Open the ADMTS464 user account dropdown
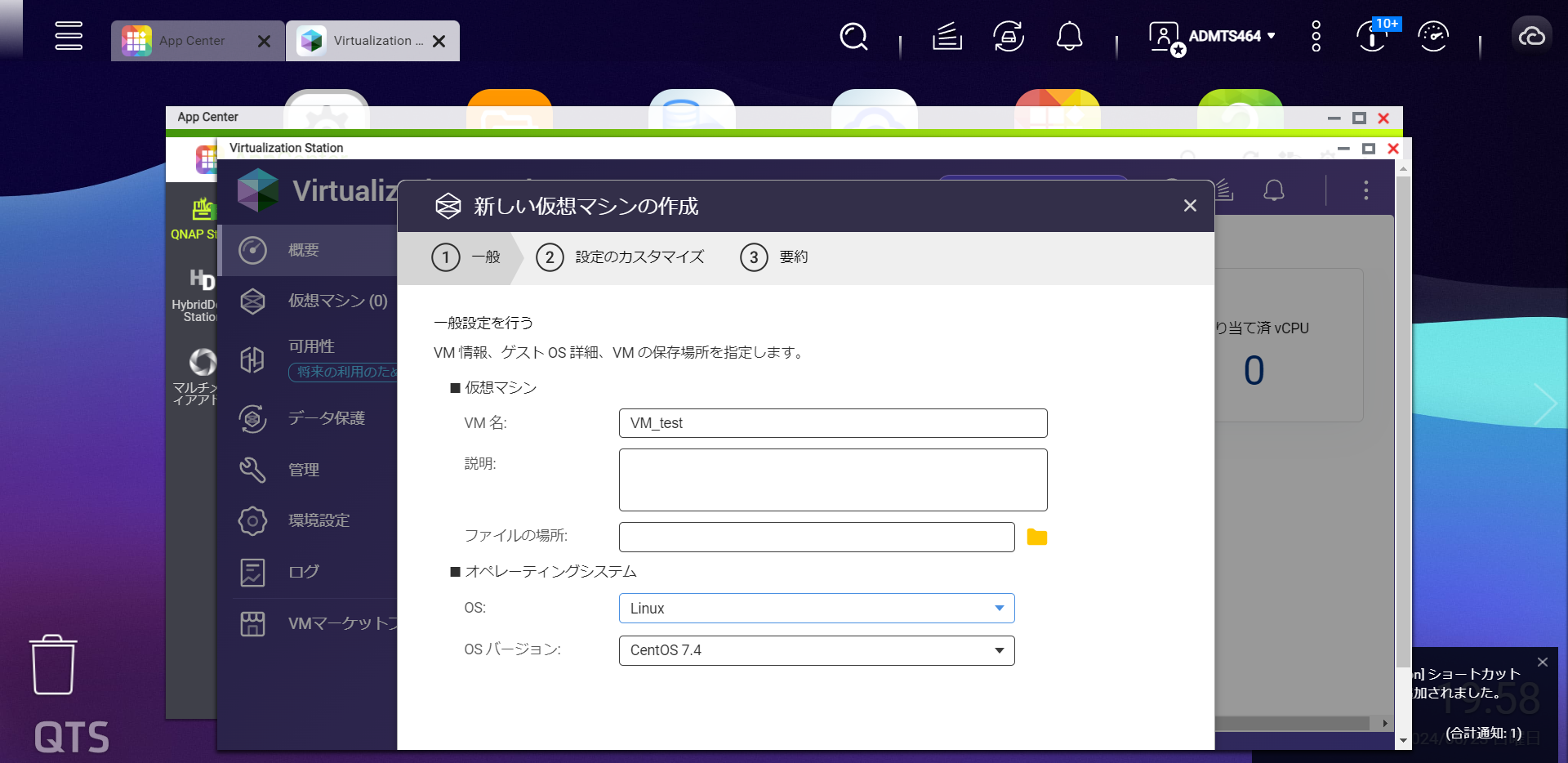This screenshot has width=1568, height=763. pyautogui.click(x=1213, y=37)
